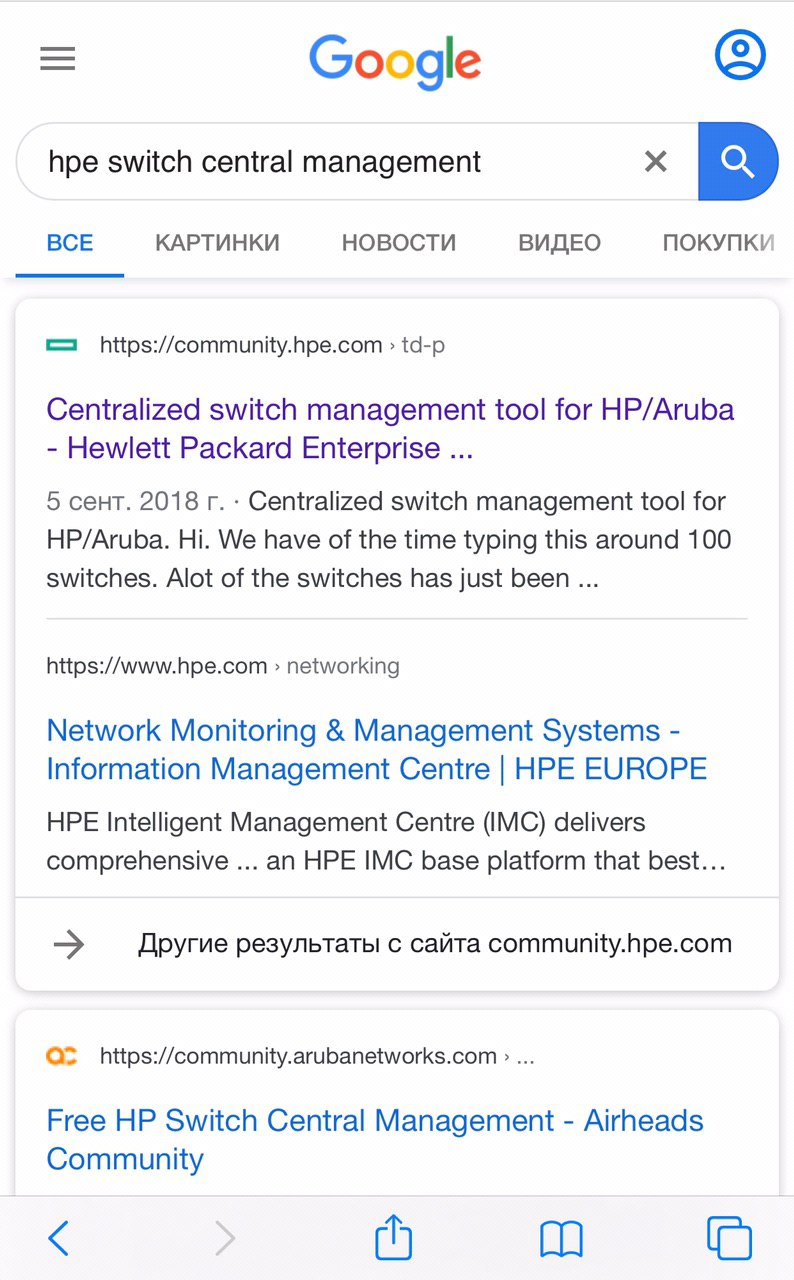Open the Safari share sheet

pyautogui.click(x=393, y=1237)
